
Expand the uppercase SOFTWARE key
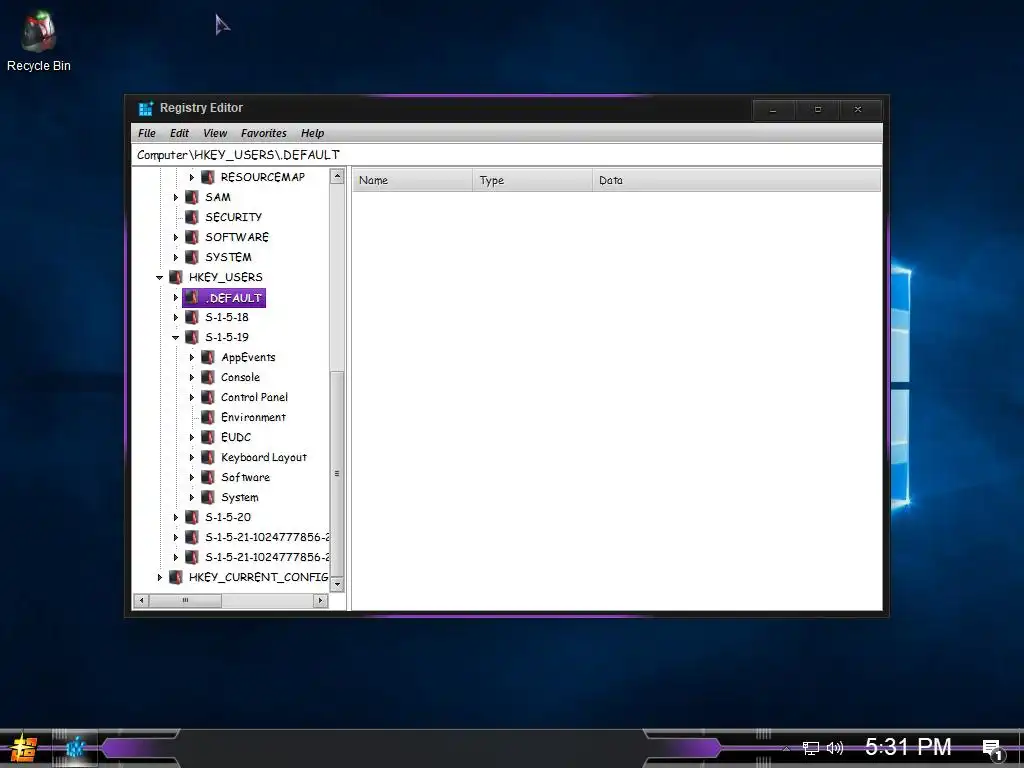[x=176, y=237]
